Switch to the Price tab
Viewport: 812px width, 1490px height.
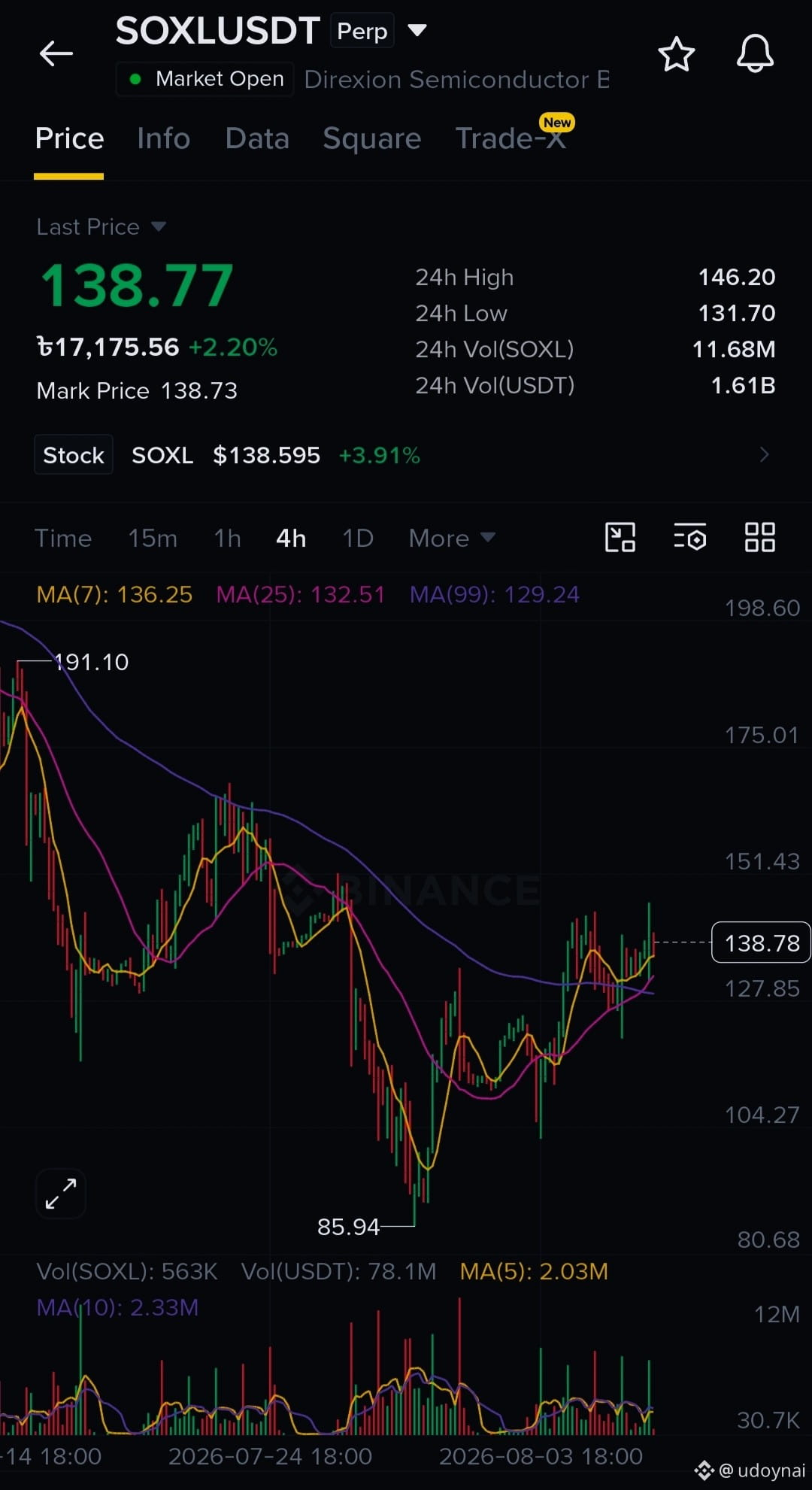(x=69, y=138)
